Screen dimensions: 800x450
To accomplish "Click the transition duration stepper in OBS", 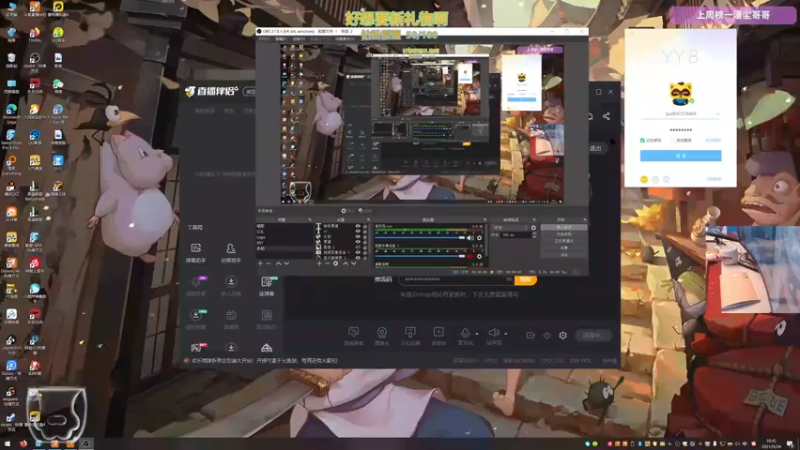I will [534, 235].
